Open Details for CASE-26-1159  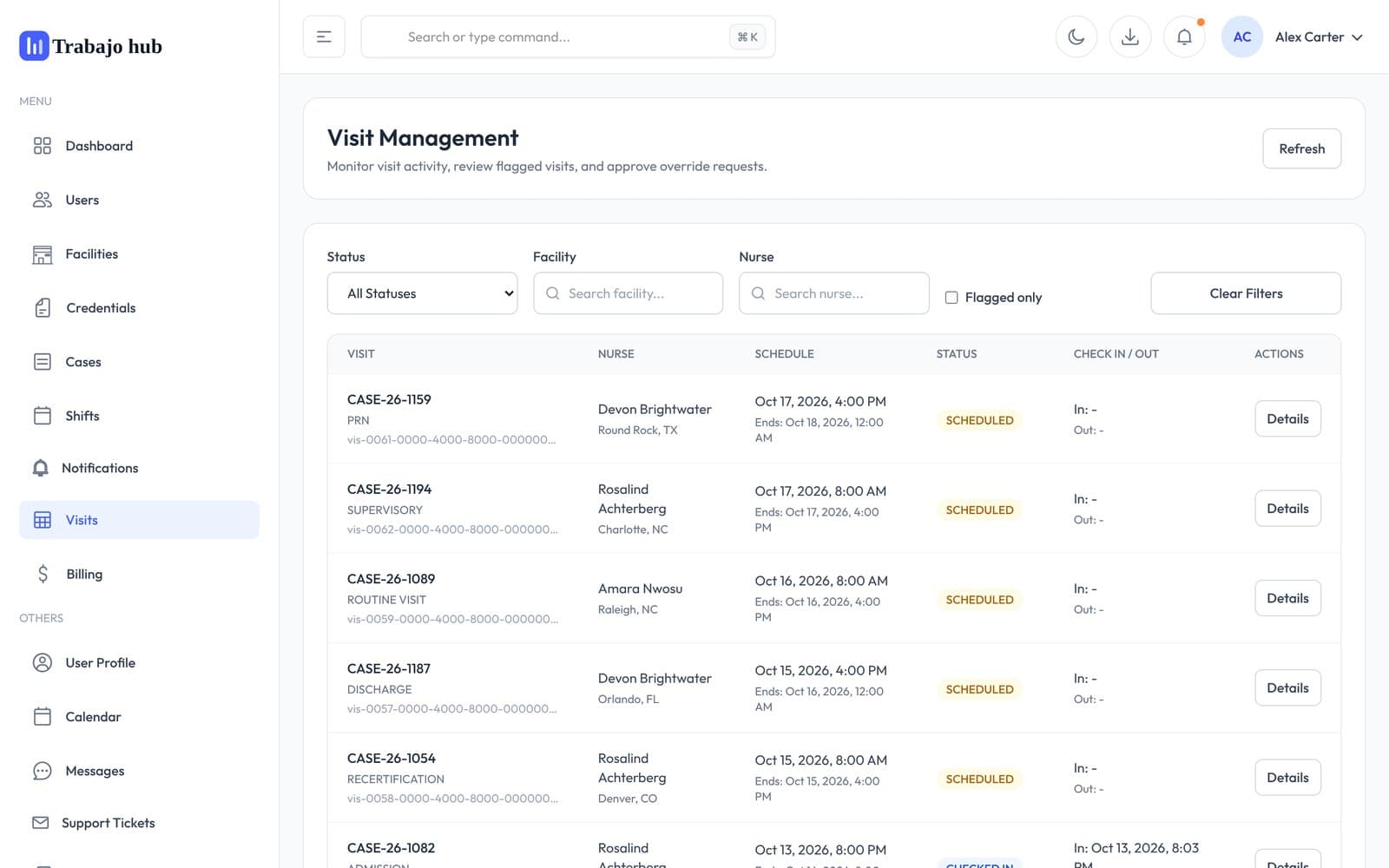[x=1287, y=418]
